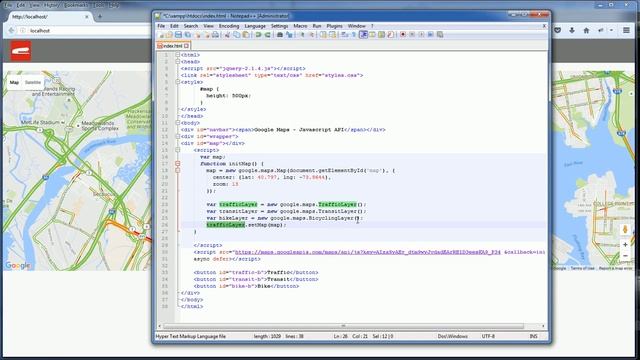Click 'Hyper Text Markup Language file' status text

tap(191, 336)
